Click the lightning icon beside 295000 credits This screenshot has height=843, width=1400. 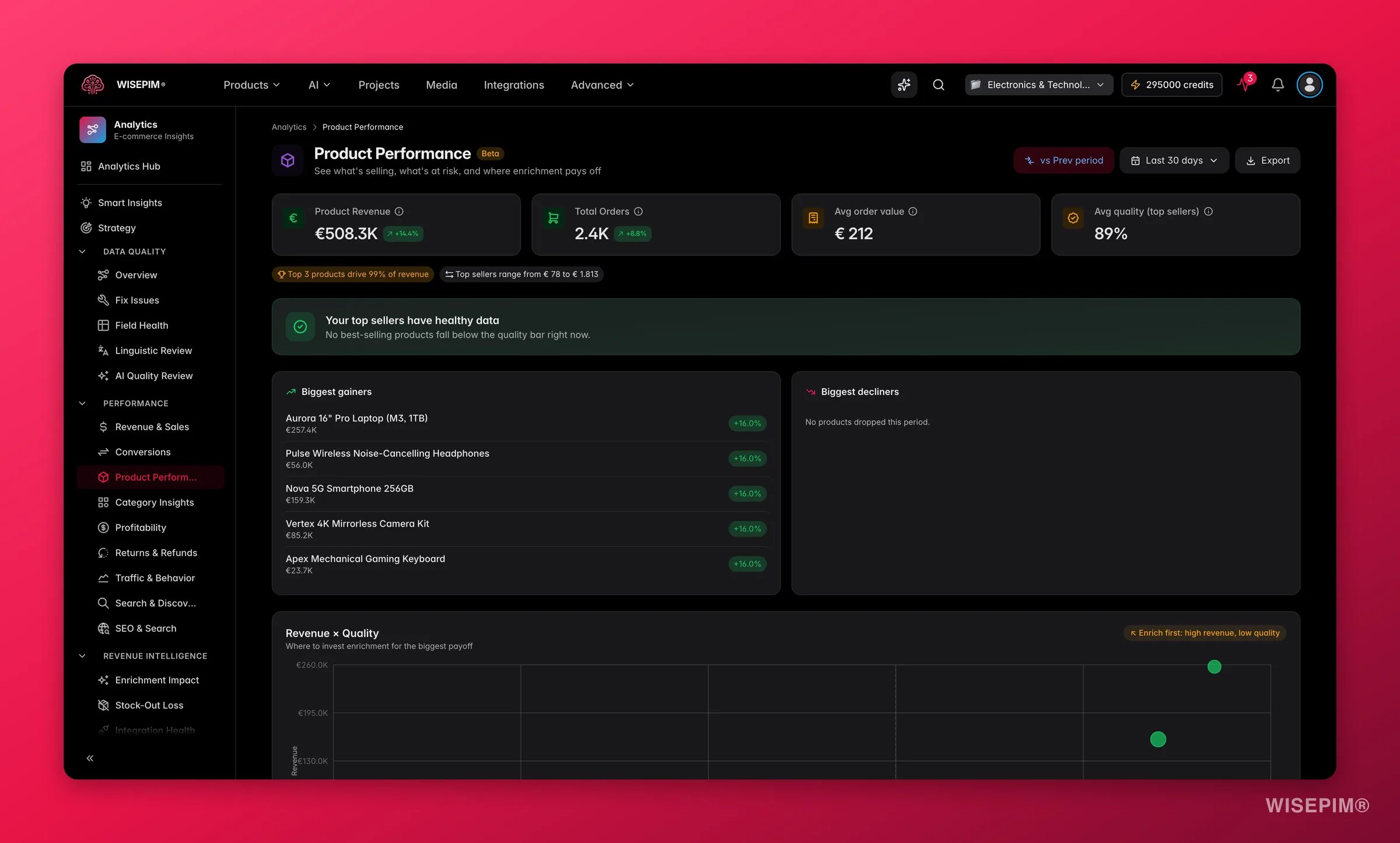1135,85
